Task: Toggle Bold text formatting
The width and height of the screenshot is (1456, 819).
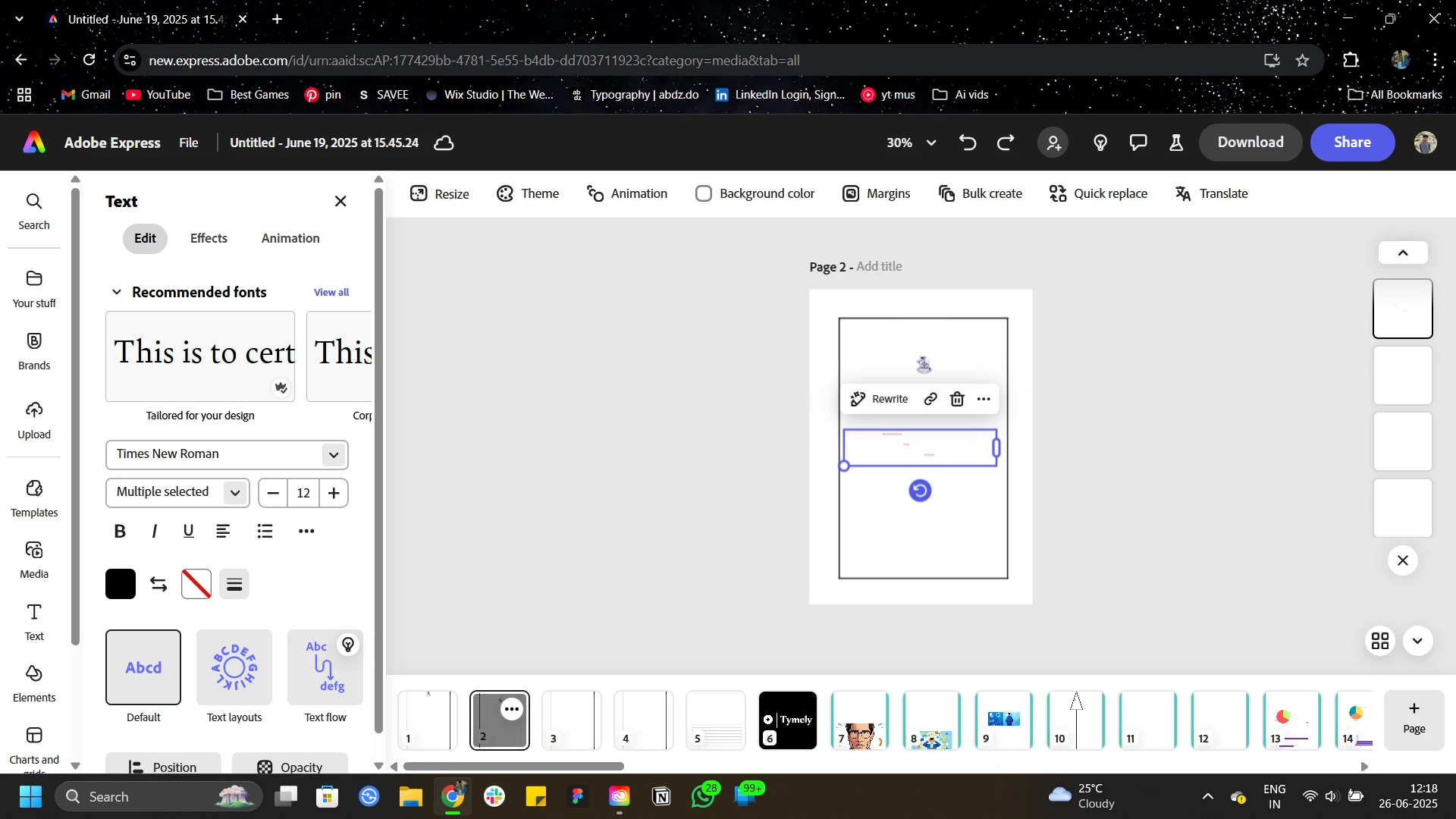Action: 120,531
